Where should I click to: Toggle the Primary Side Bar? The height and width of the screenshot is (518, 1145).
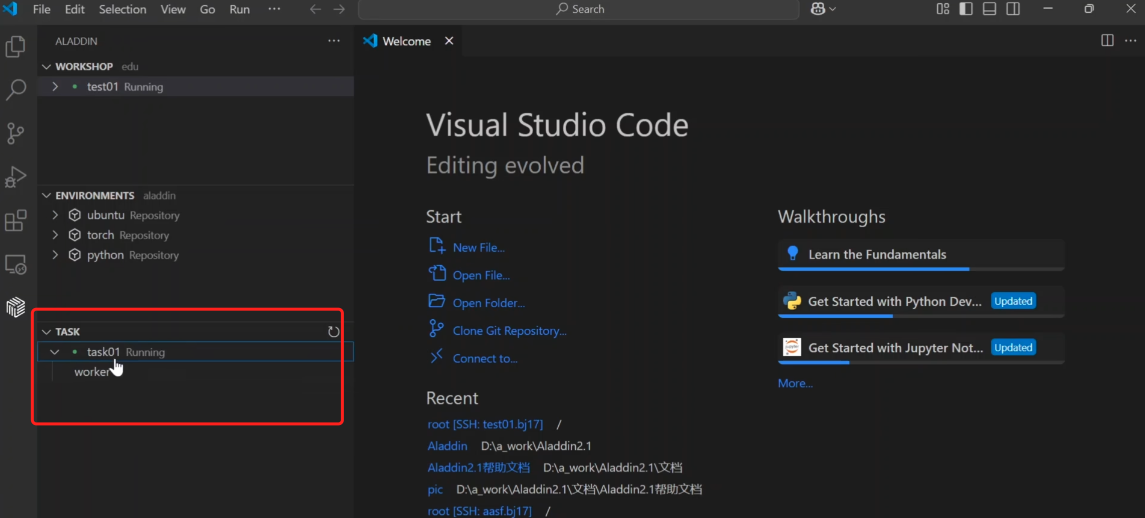pos(966,9)
